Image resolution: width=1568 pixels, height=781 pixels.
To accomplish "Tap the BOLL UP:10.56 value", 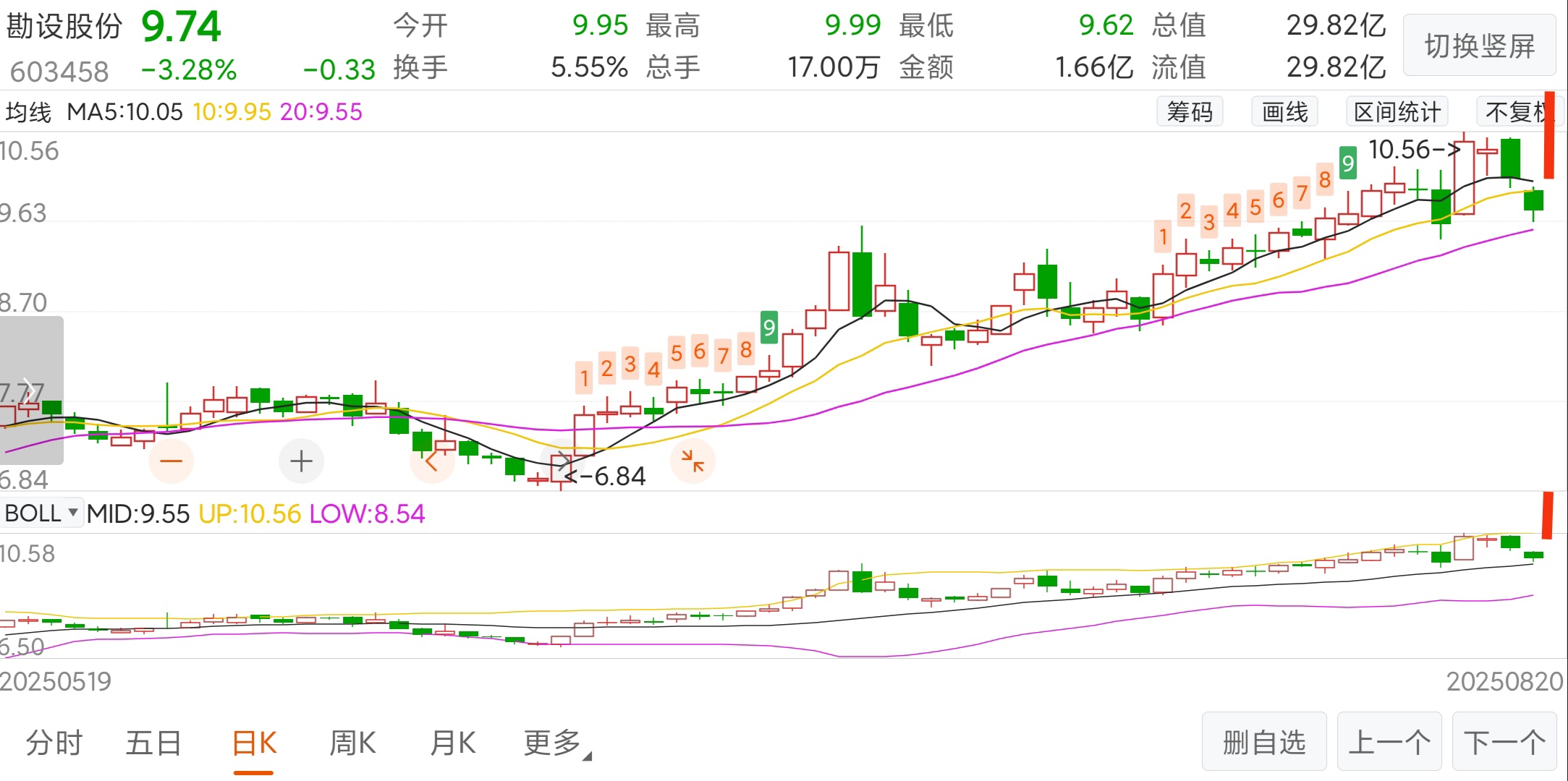I will tap(250, 514).
